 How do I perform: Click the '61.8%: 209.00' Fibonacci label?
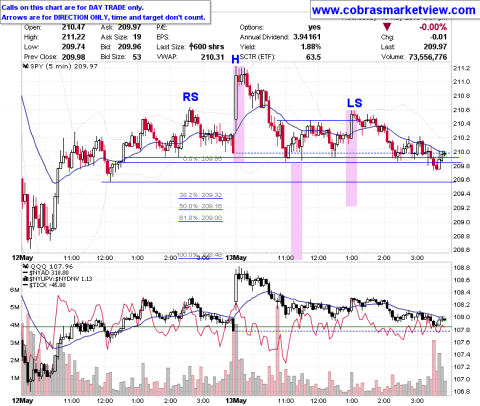pyautogui.click(x=200, y=218)
